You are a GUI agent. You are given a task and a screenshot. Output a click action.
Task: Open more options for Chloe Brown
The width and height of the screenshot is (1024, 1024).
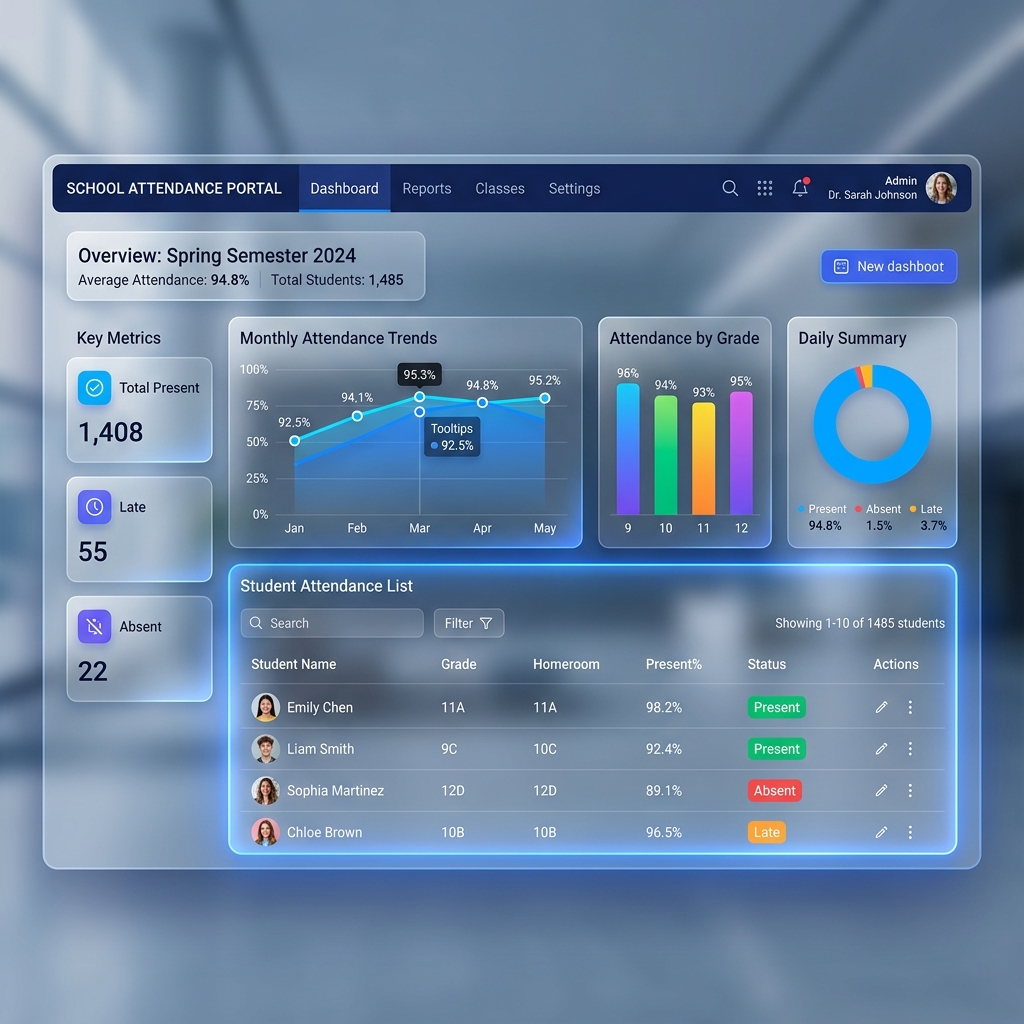(x=910, y=833)
